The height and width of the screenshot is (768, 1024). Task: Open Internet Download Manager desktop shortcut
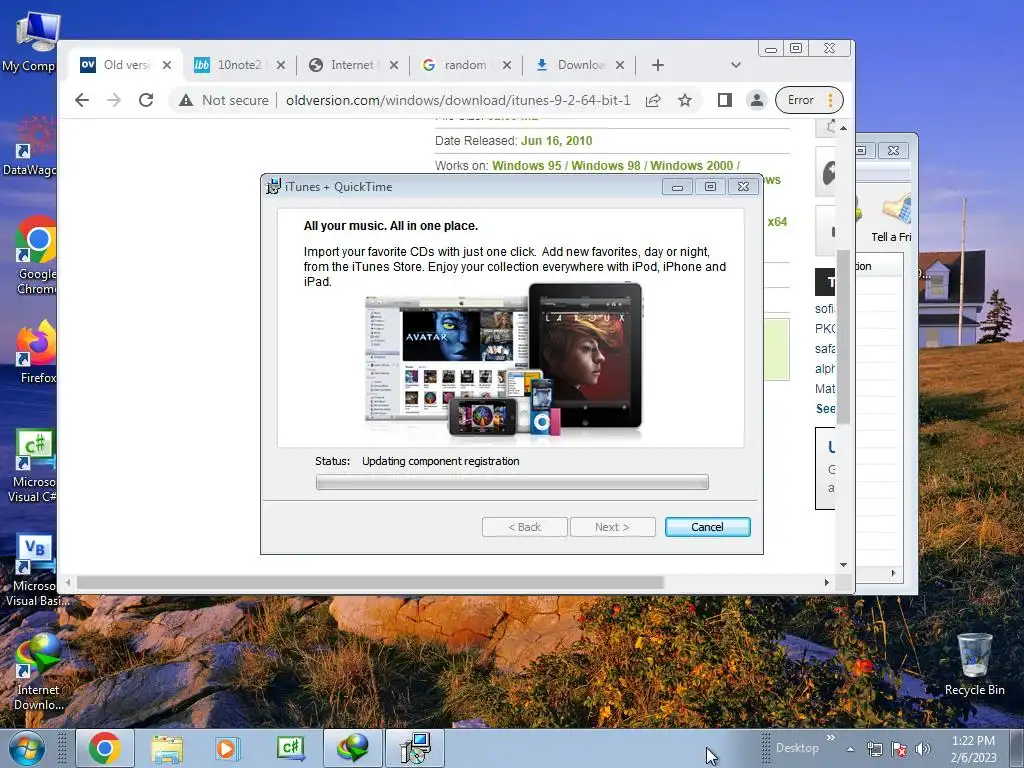38,673
